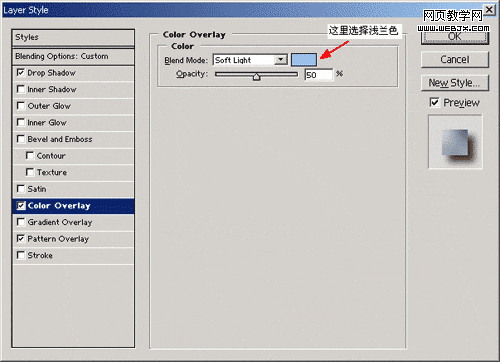Enable the Satin checkbox

(x=21, y=189)
